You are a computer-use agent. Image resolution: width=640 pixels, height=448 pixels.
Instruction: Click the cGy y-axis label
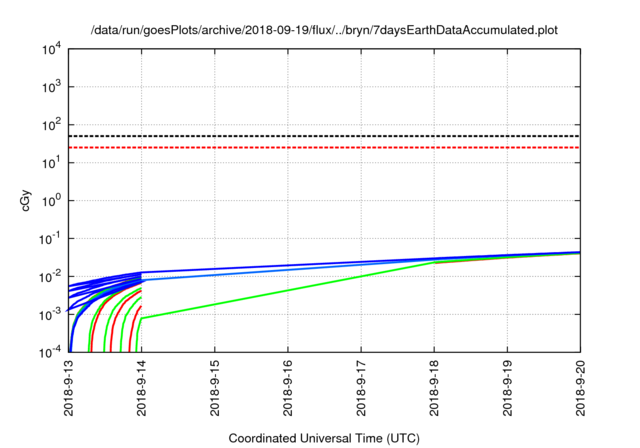coord(25,201)
